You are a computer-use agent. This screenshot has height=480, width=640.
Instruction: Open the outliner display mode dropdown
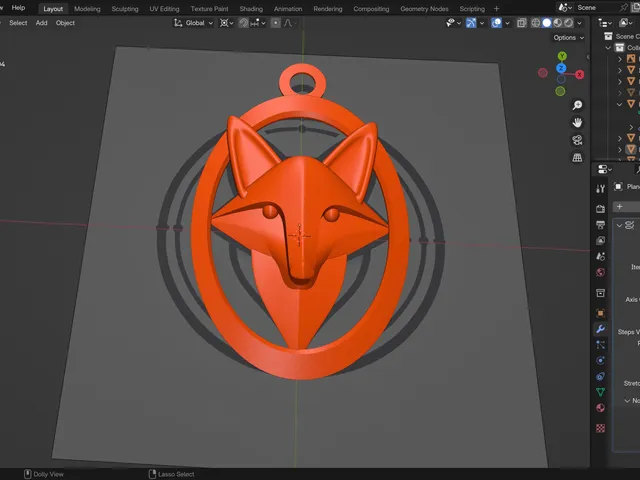click(x=625, y=23)
